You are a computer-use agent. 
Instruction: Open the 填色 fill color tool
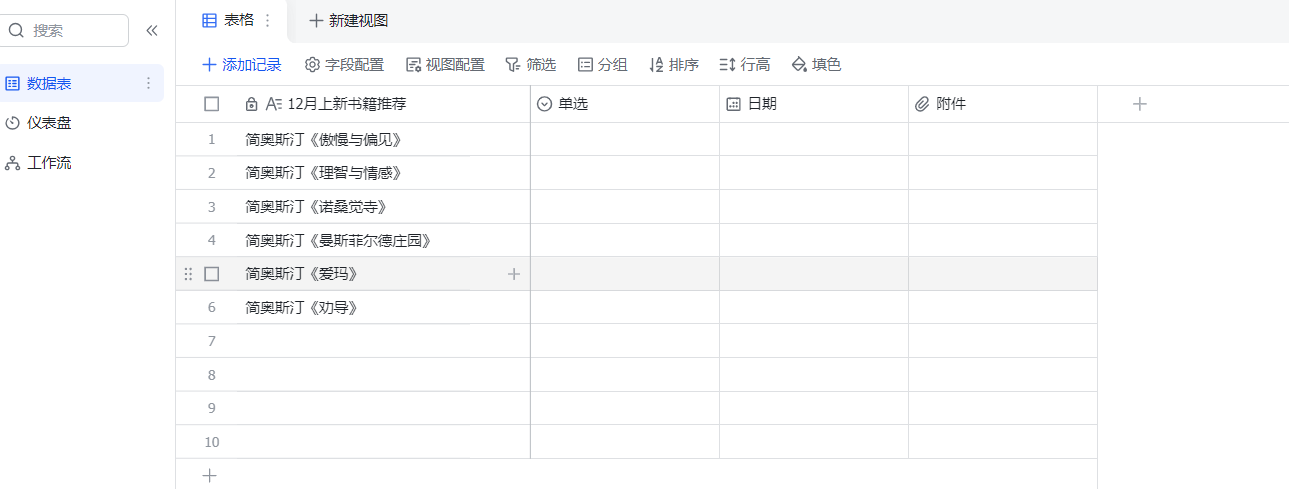(x=816, y=65)
